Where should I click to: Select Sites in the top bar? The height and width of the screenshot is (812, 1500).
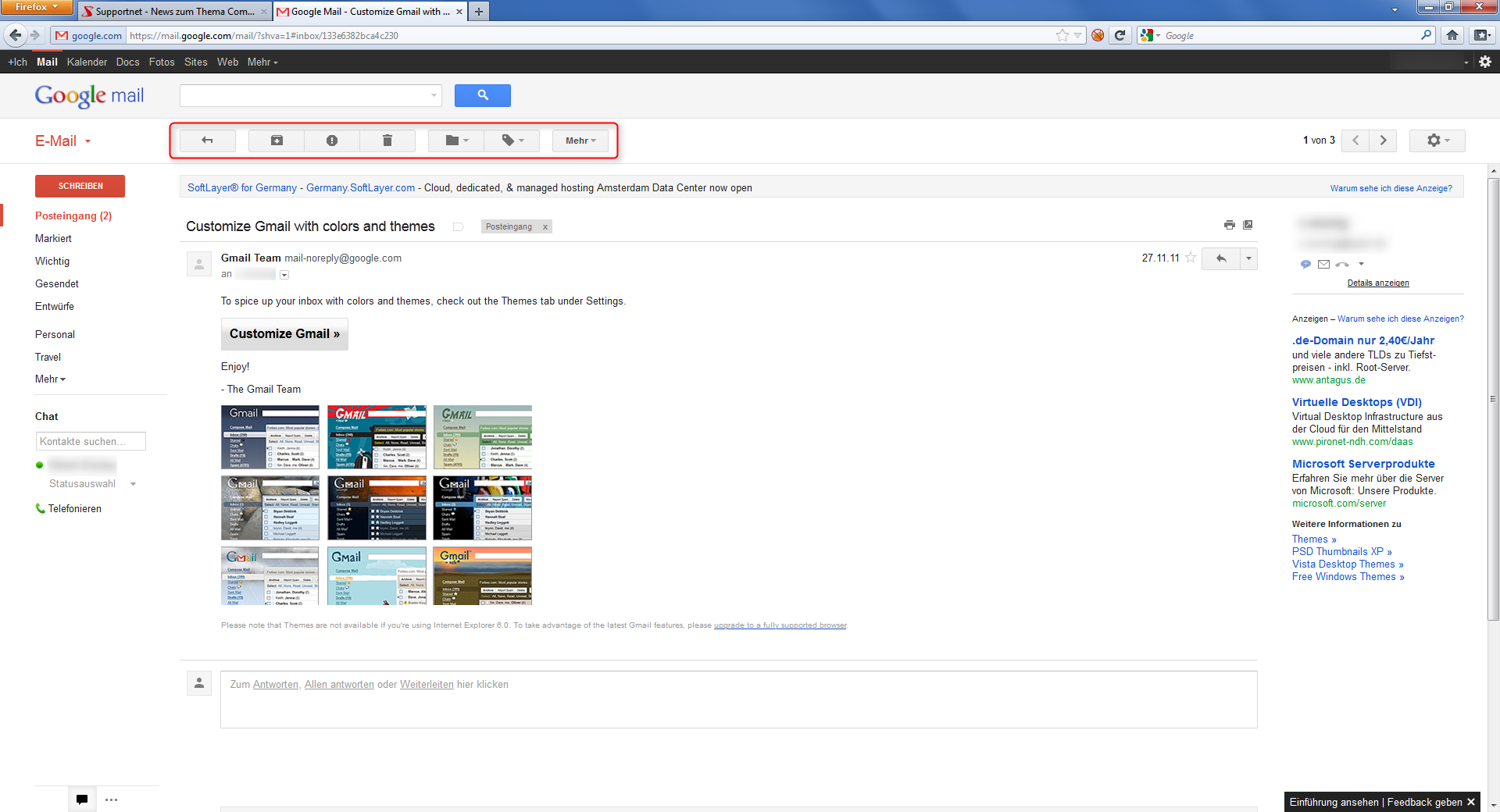195,62
